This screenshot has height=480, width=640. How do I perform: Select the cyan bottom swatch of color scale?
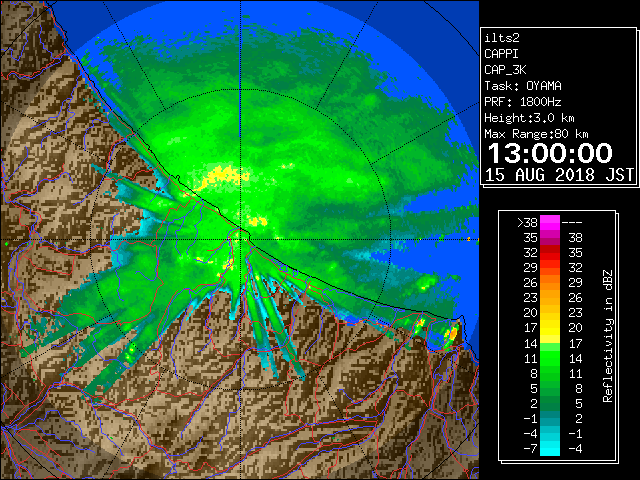click(550, 449)
